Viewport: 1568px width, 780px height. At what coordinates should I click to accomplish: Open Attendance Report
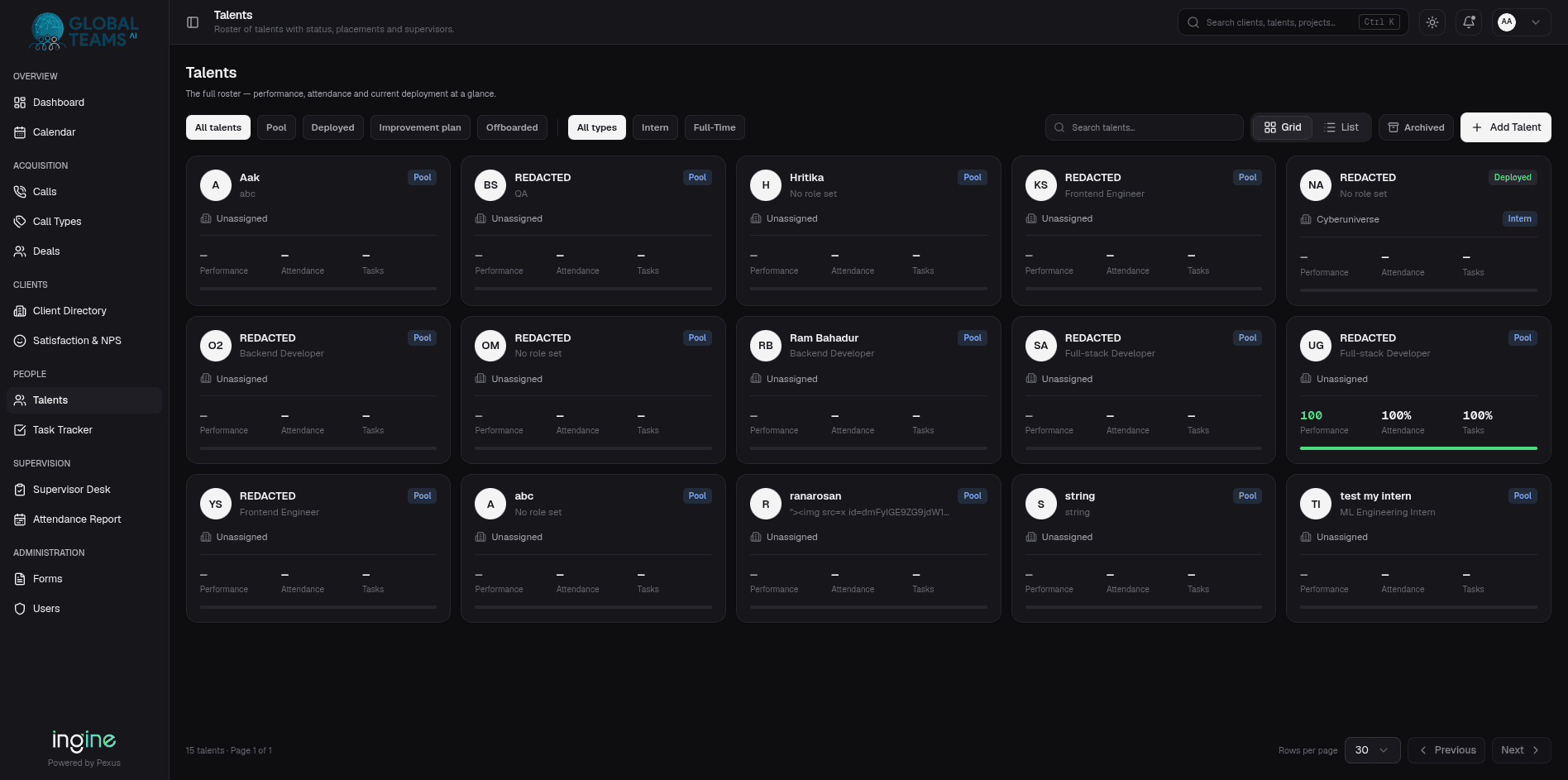pos(84,519)
